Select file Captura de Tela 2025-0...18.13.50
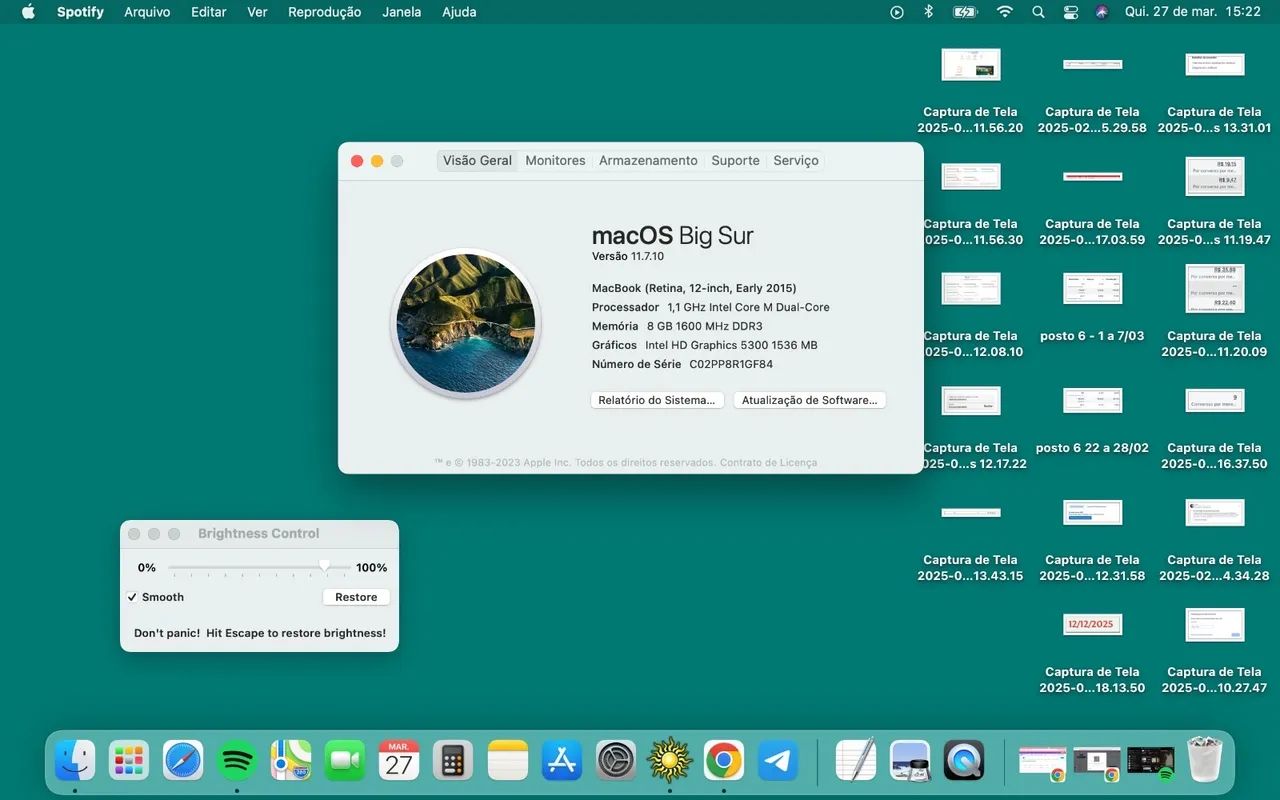 (1092, 651)
